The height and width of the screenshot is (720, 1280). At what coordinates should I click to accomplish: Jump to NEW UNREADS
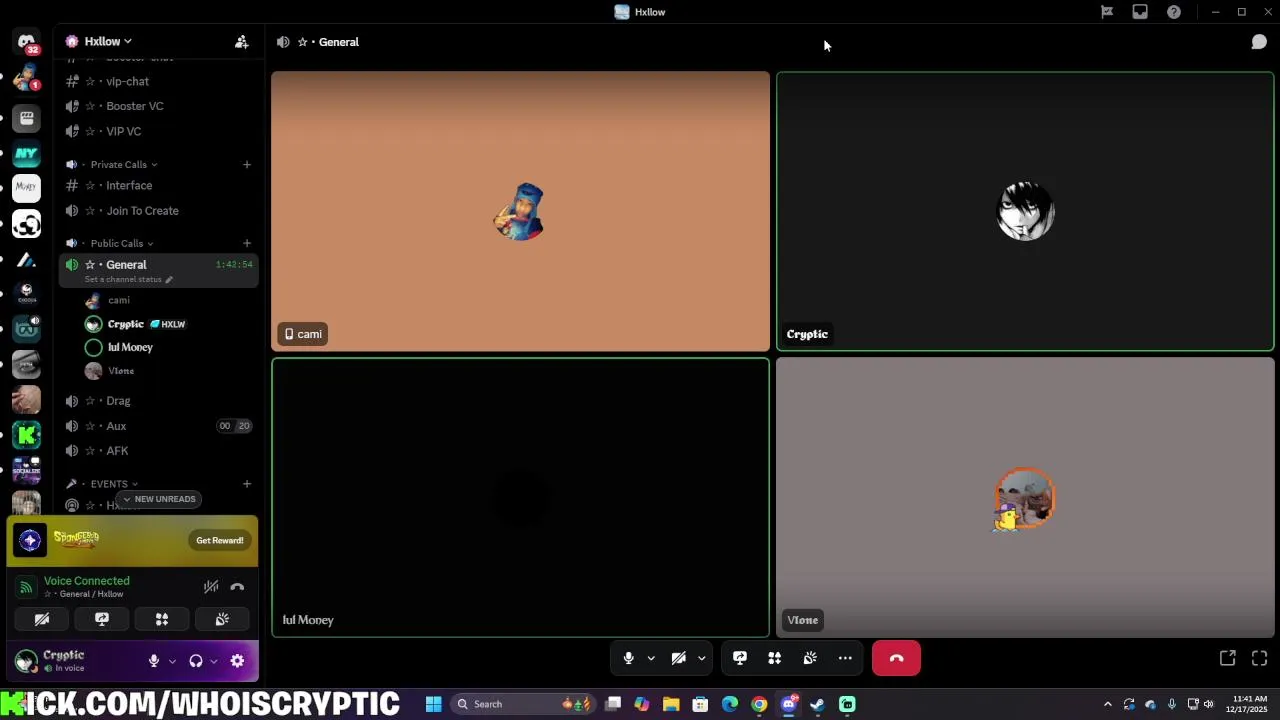158,499
